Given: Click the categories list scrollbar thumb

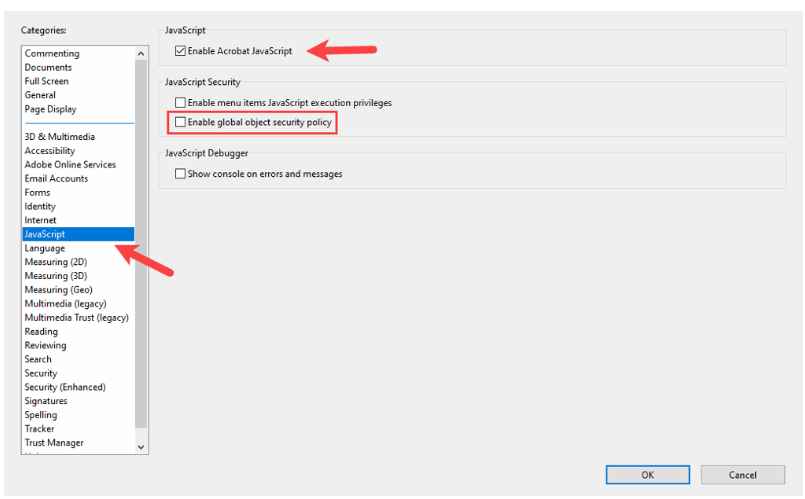Looking at the screenshot, I should [x=141, y=240].
